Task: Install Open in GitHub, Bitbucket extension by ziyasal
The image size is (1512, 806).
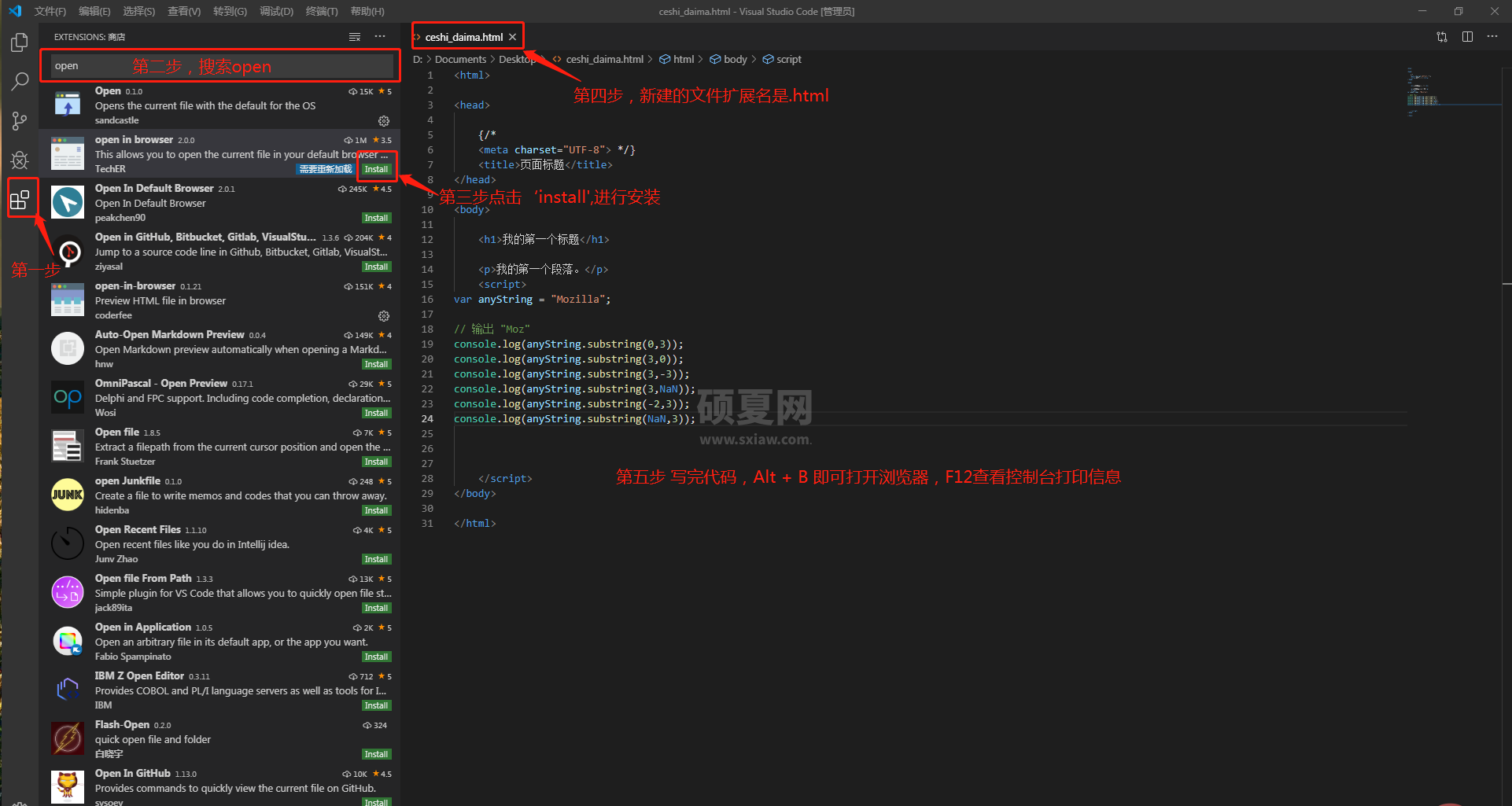Action: pyautogui.click(x=376, y=267)
